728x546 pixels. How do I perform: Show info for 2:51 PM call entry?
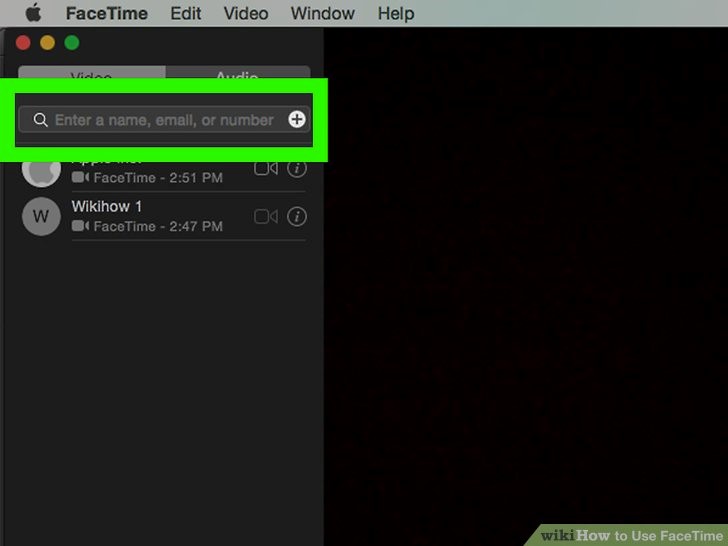click(x=297, y=169)
